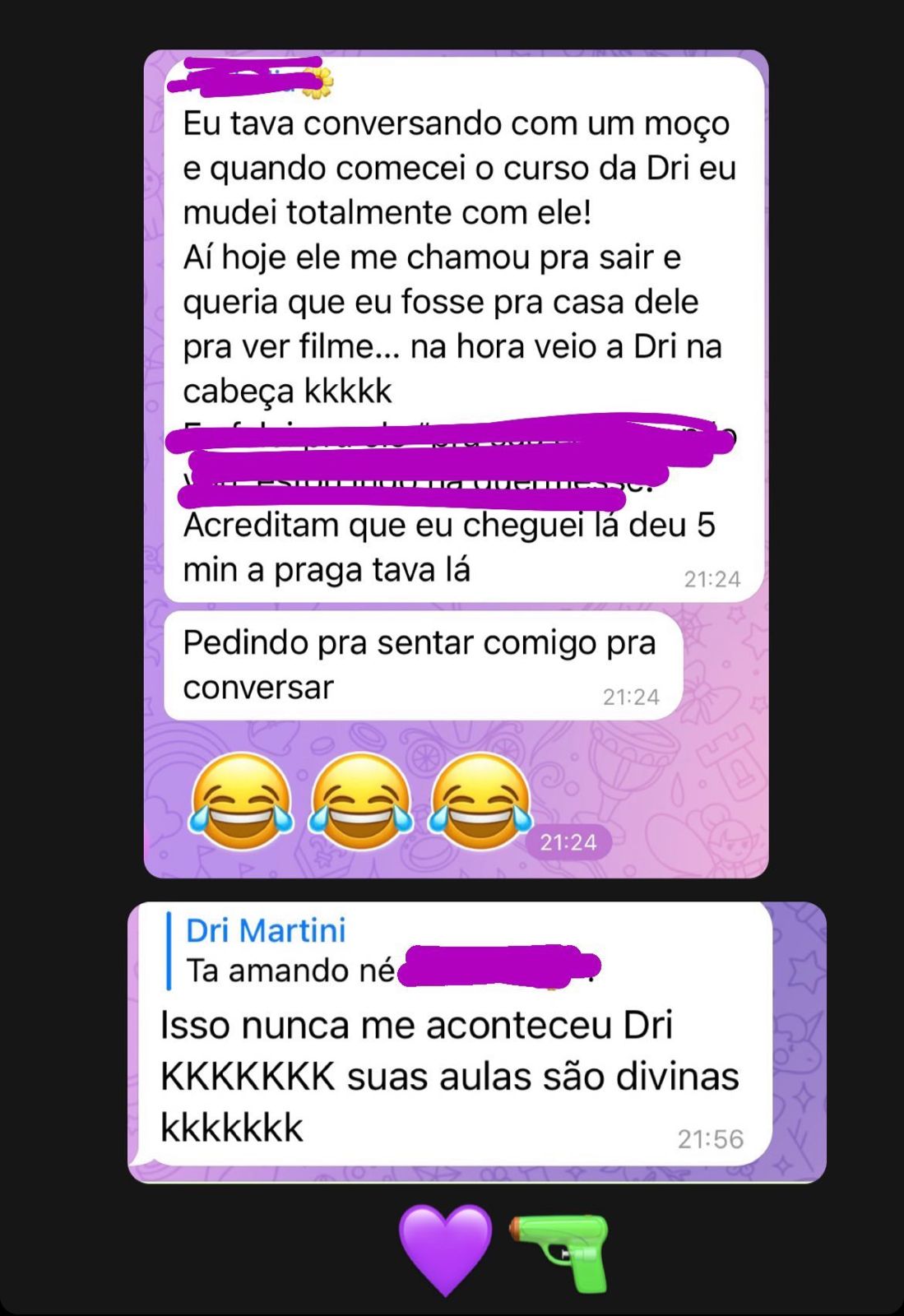This screenshot has width=904, height=1316.
Task: Click the 21:56 timestamp
Action: (711, 1139)
